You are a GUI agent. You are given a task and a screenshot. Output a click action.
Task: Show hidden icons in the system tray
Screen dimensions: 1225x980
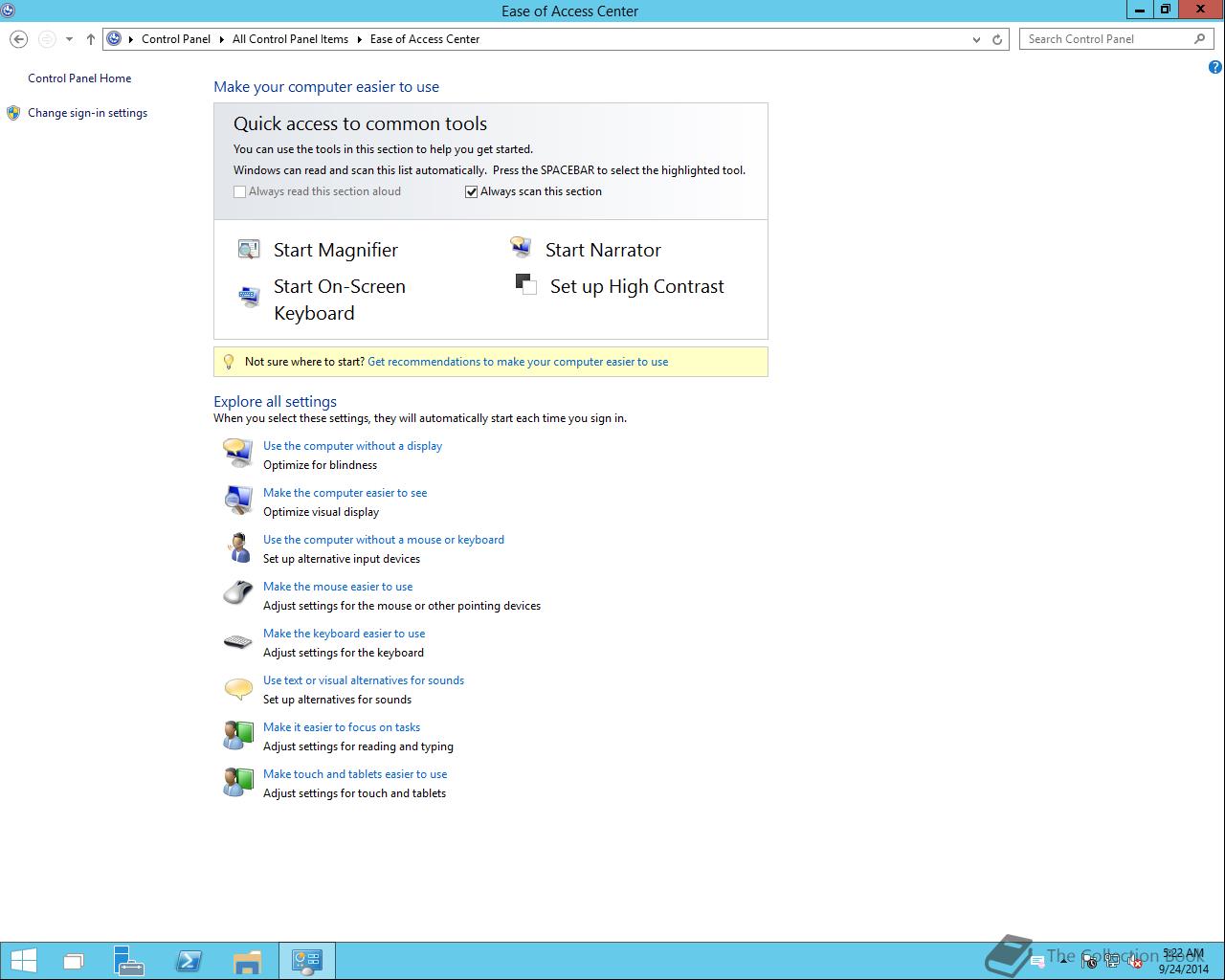tap(1063, 962)
